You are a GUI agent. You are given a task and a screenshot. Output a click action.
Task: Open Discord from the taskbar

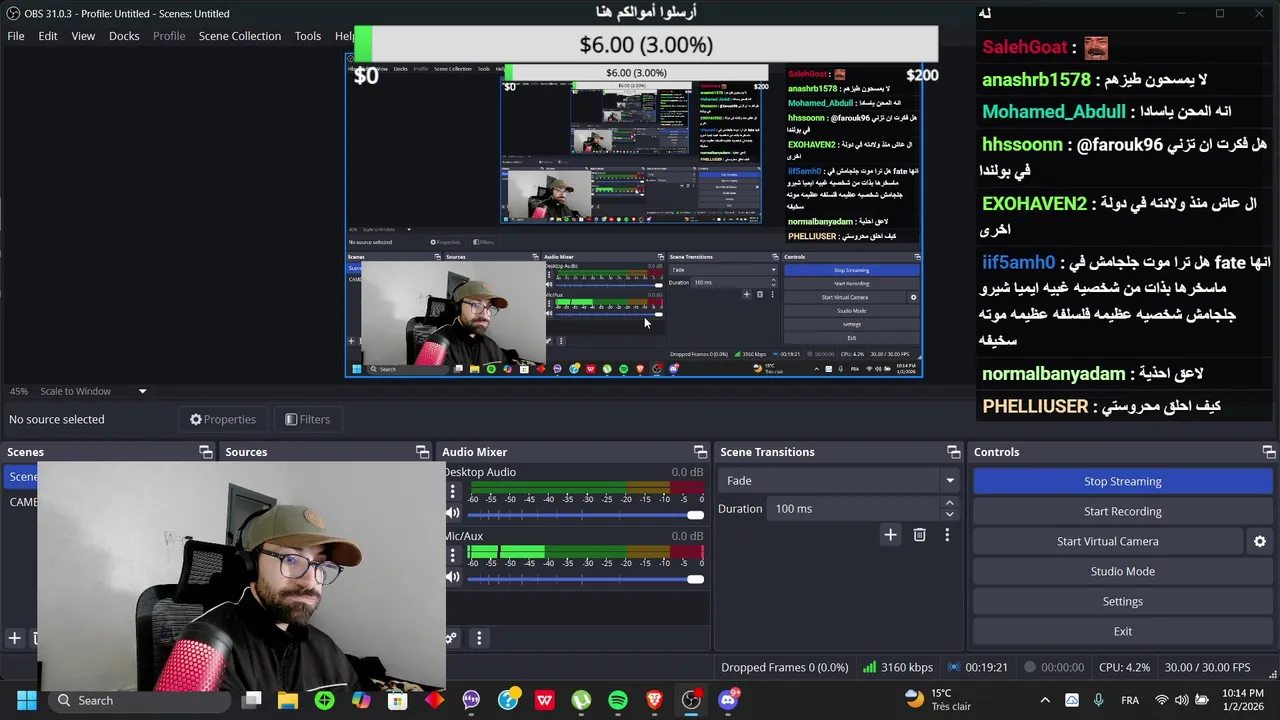pos(728,700)
